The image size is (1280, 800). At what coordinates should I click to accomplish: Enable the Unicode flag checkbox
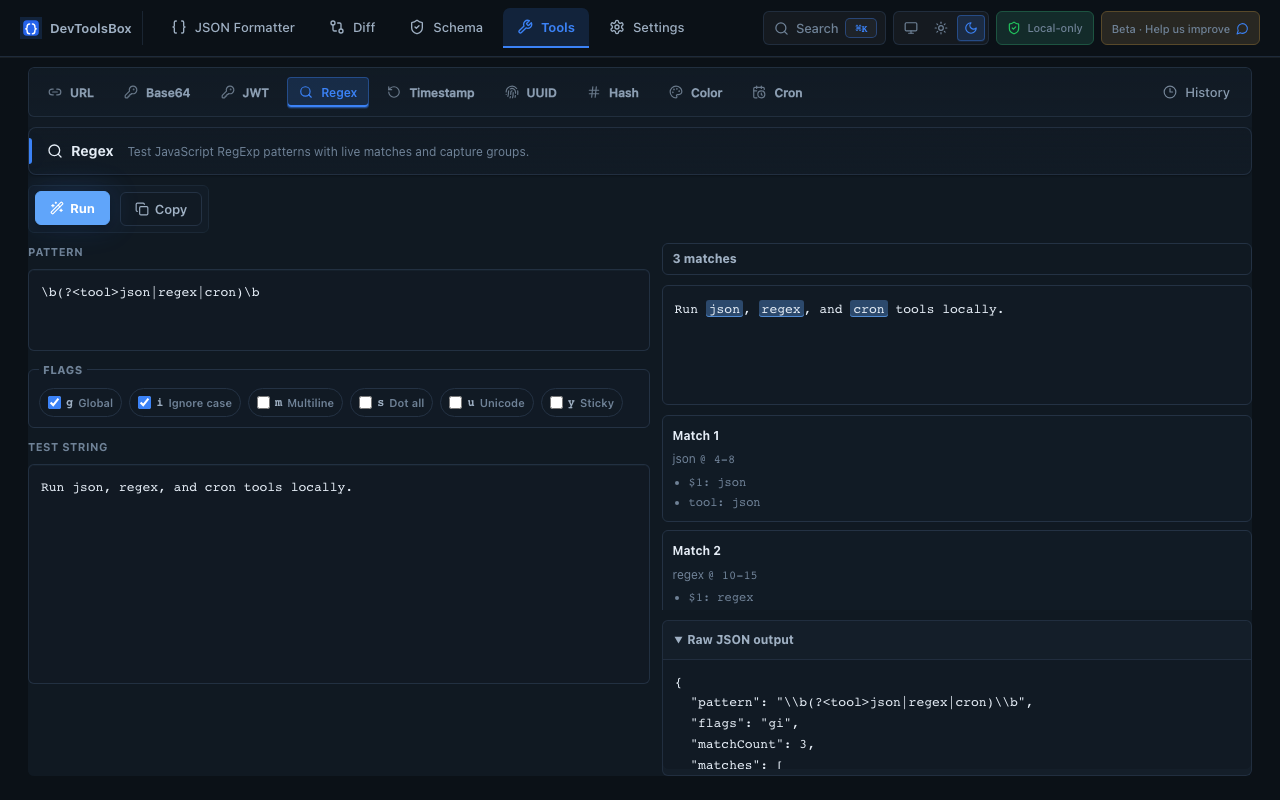pyautogui.click(x=456, y=403)
